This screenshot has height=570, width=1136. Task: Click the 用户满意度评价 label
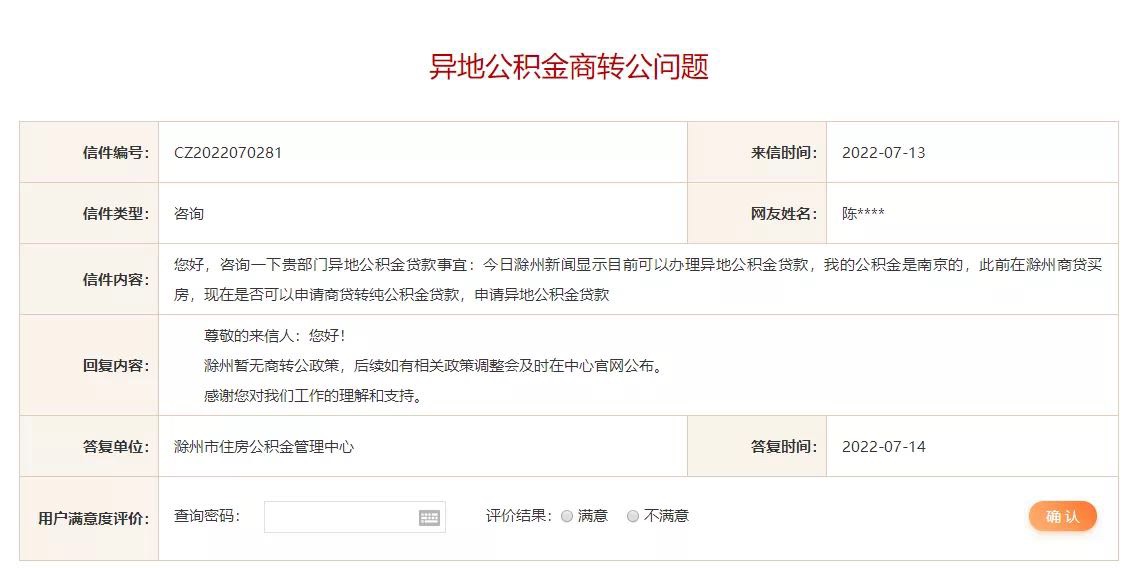[93, 519]
